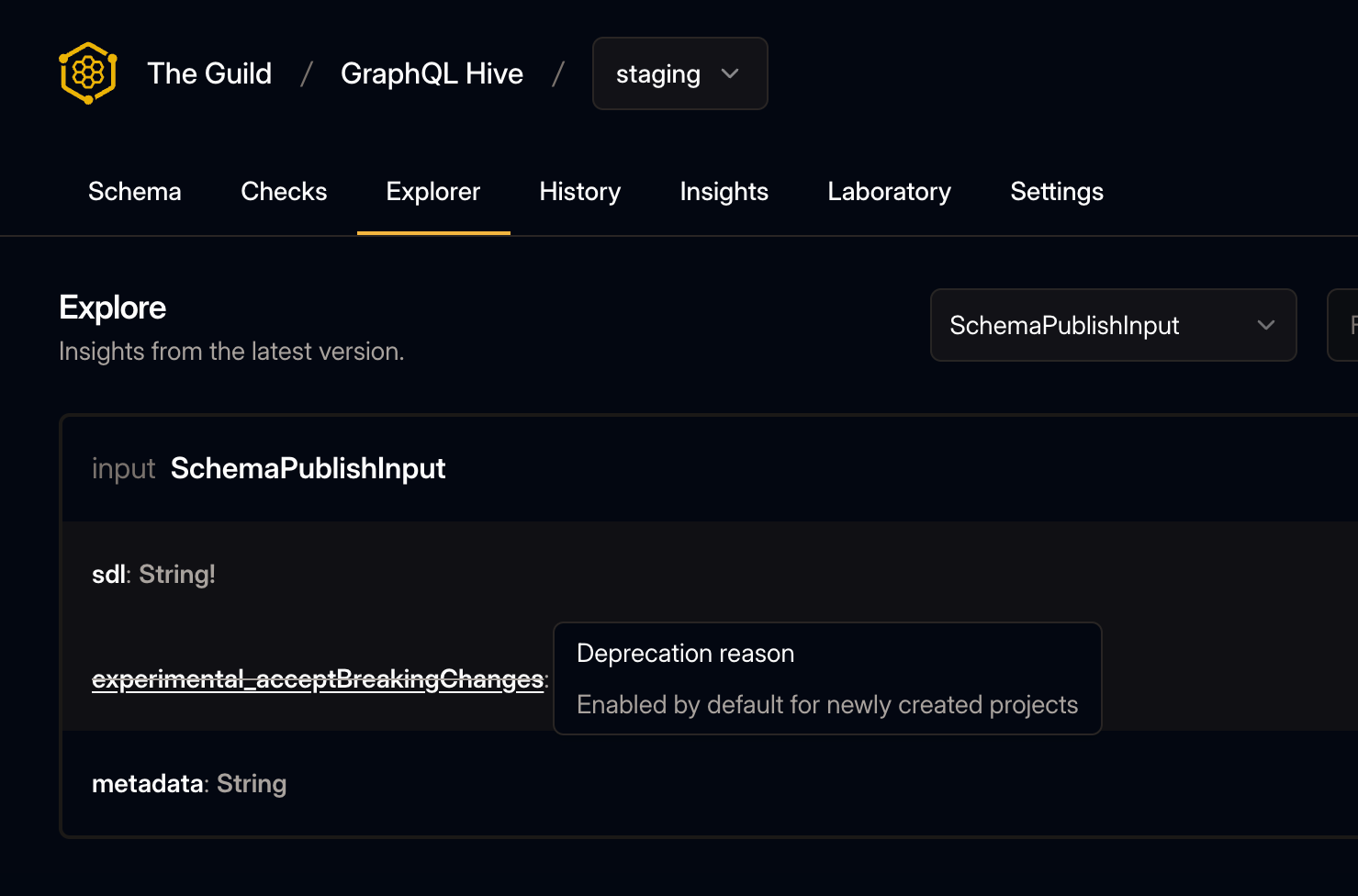The width and height of the screenshot is (1358, 896).
Task: Switch to the Schema tab
Action: pyautogui.click(x=134, y=192)
